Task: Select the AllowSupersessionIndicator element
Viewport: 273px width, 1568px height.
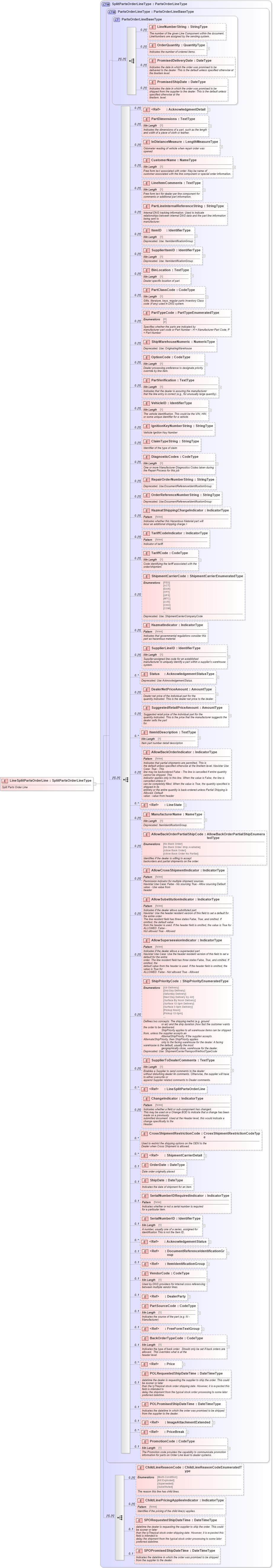Action: click(187, 956)
